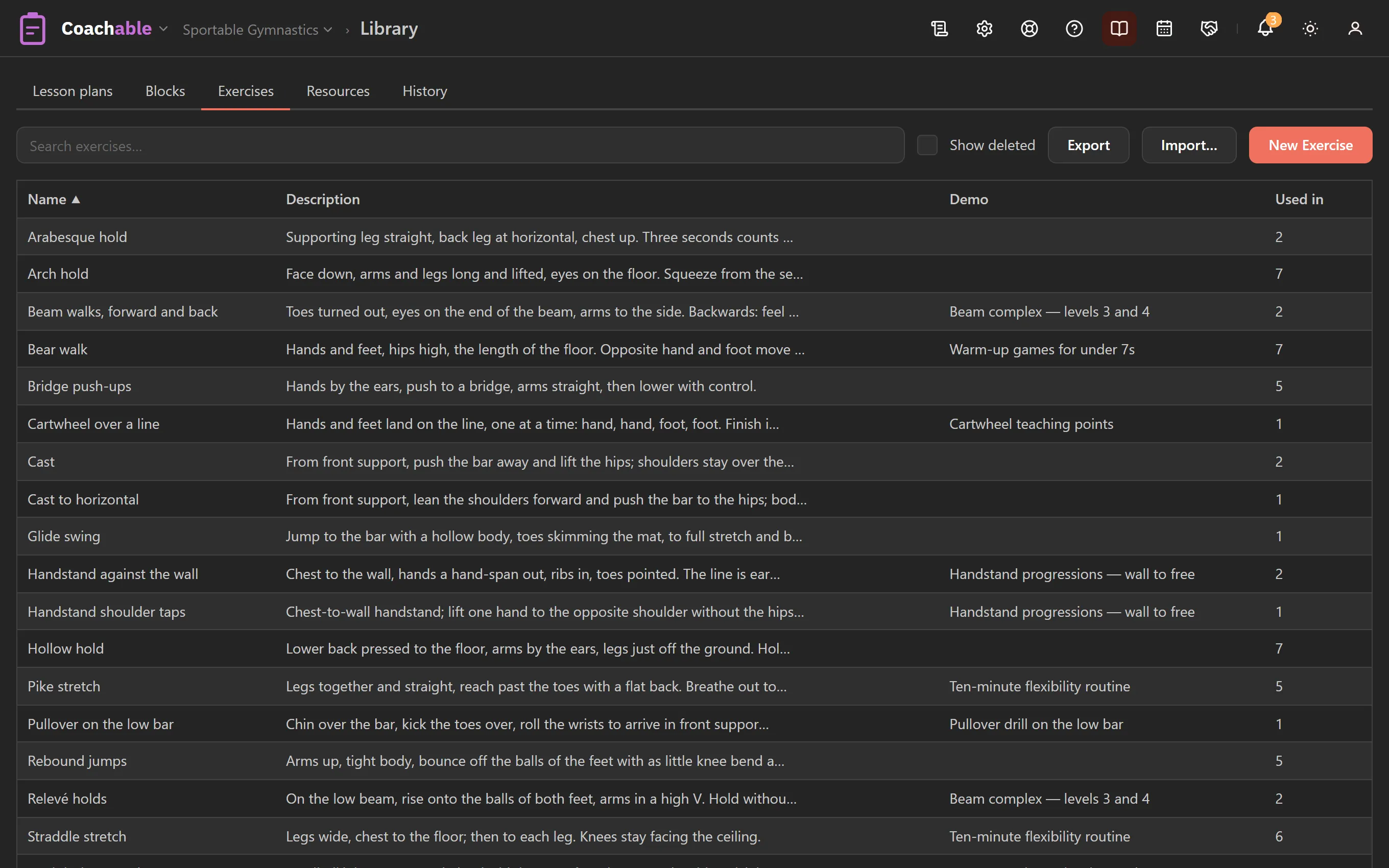Select the Glide swing exercise
The height and width of the screenshot is (868, 1389).
(694, 536)
